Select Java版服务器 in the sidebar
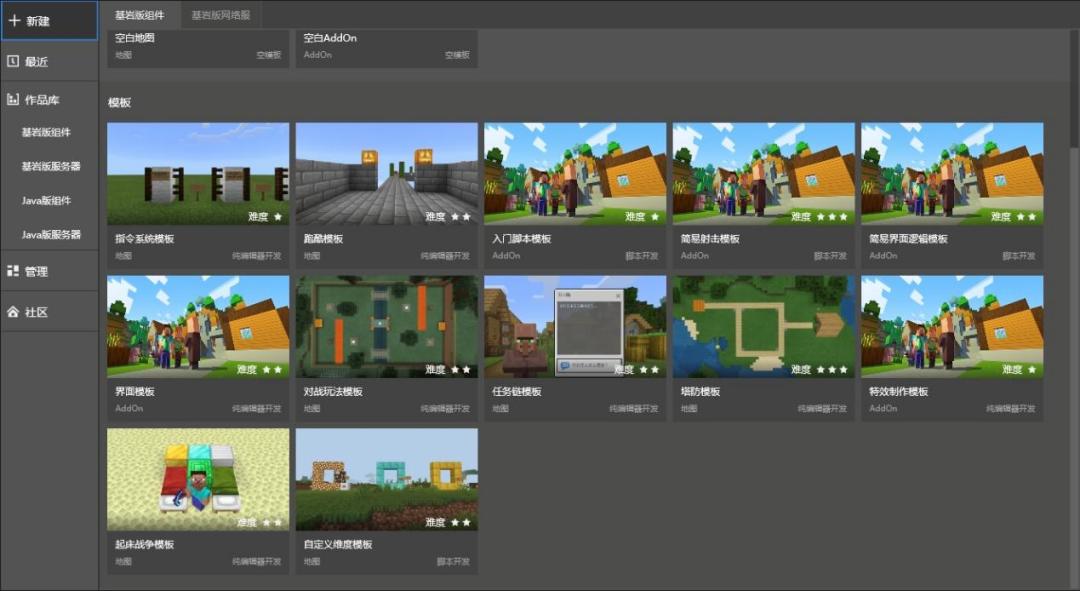The image size is (1080, 591). click(x=51, y=234)
